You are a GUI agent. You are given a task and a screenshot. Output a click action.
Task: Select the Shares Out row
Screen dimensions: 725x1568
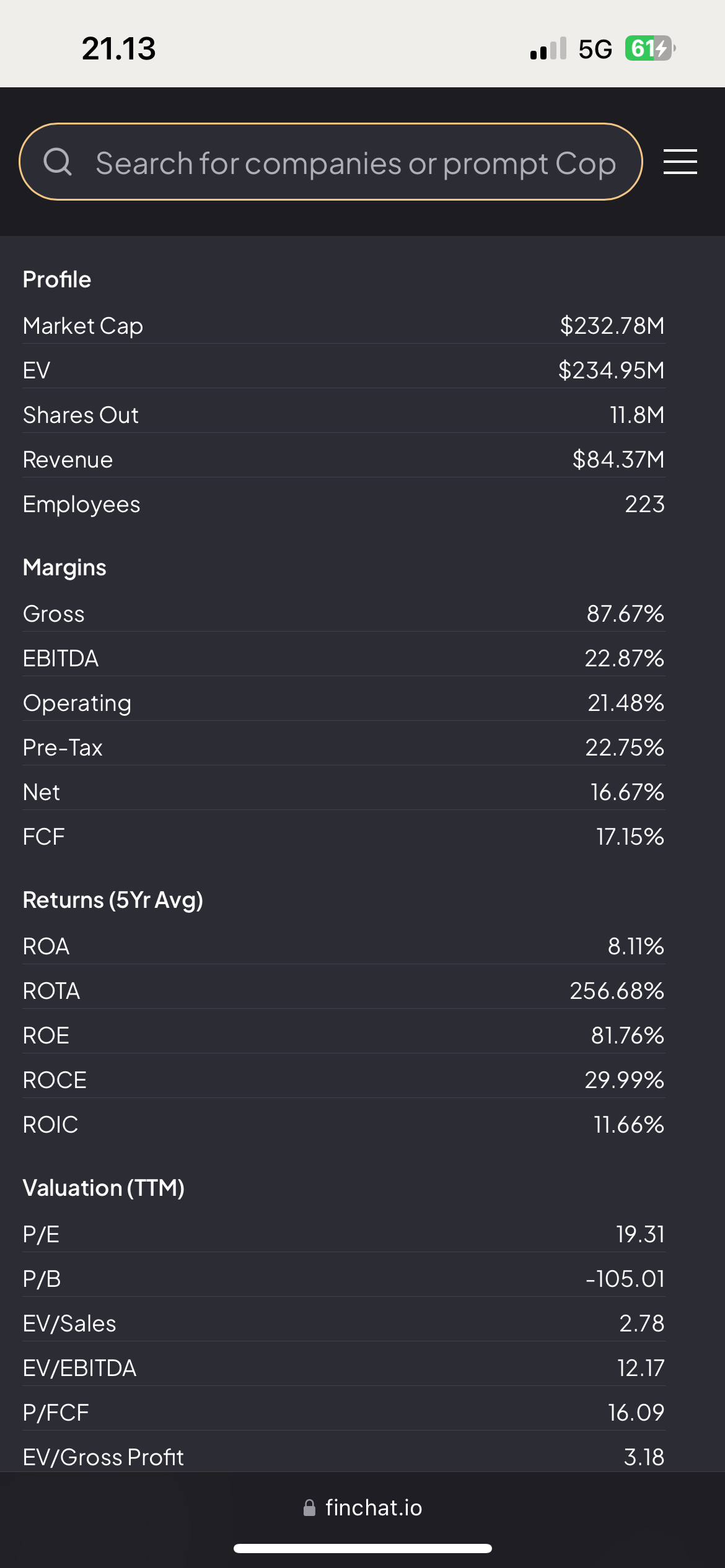tap(343, 415)
